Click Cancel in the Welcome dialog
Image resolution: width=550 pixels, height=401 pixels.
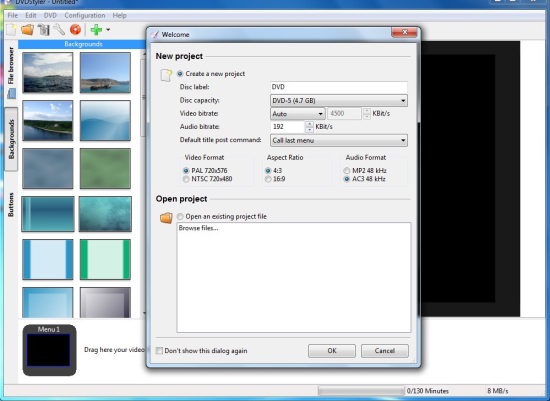tap(385, 351)
